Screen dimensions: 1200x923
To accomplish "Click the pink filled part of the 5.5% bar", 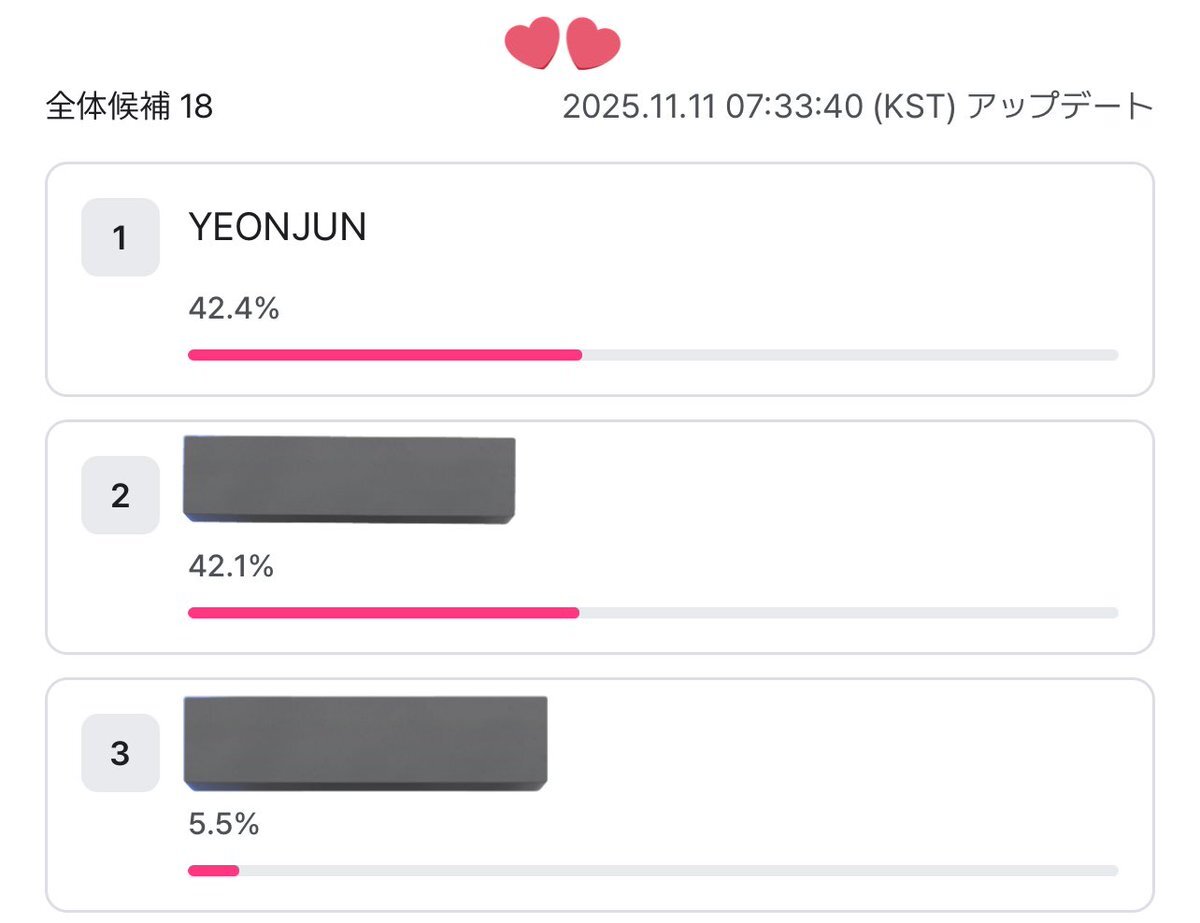I will click(213, 871).
